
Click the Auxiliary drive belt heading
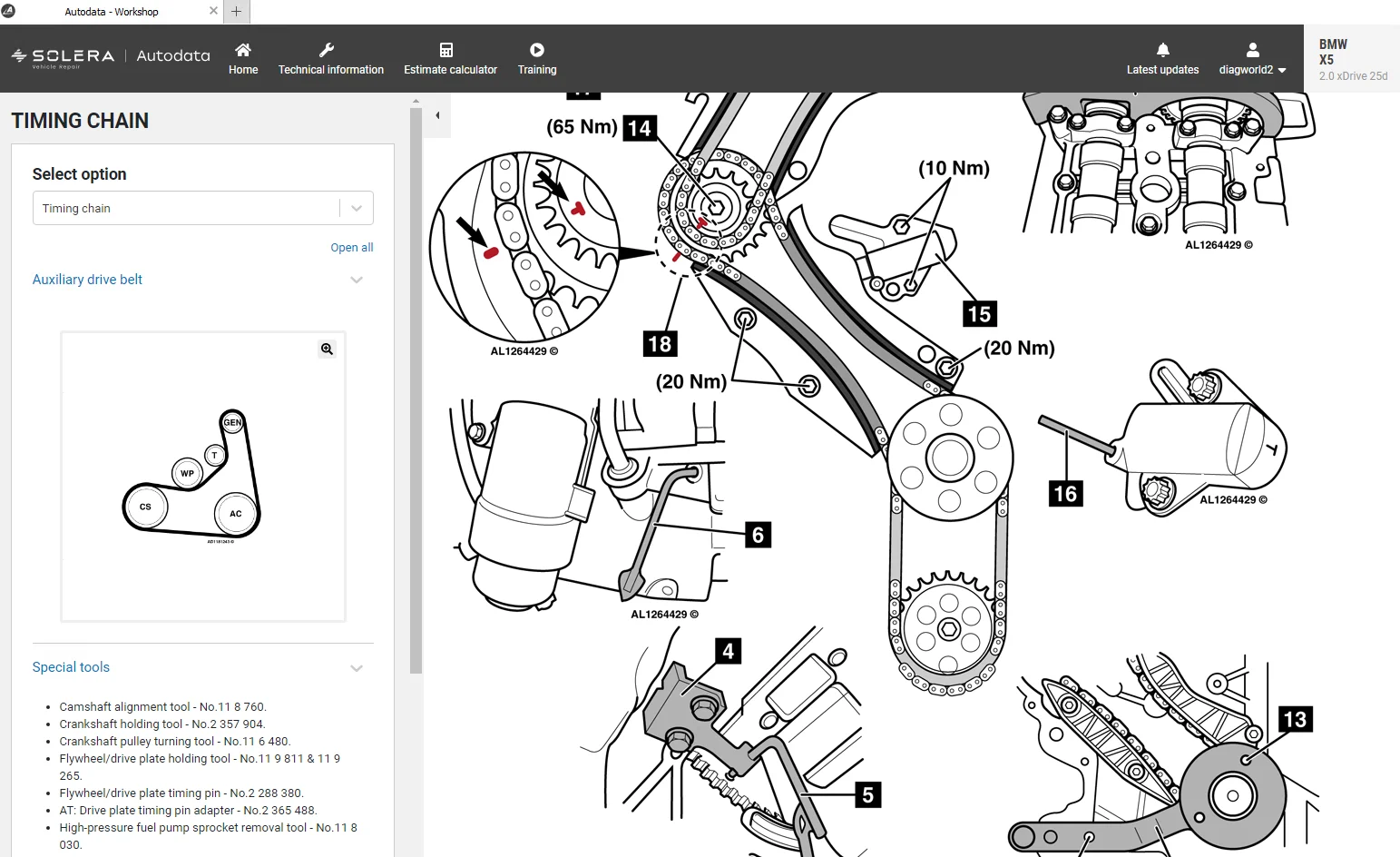[87, 280]
